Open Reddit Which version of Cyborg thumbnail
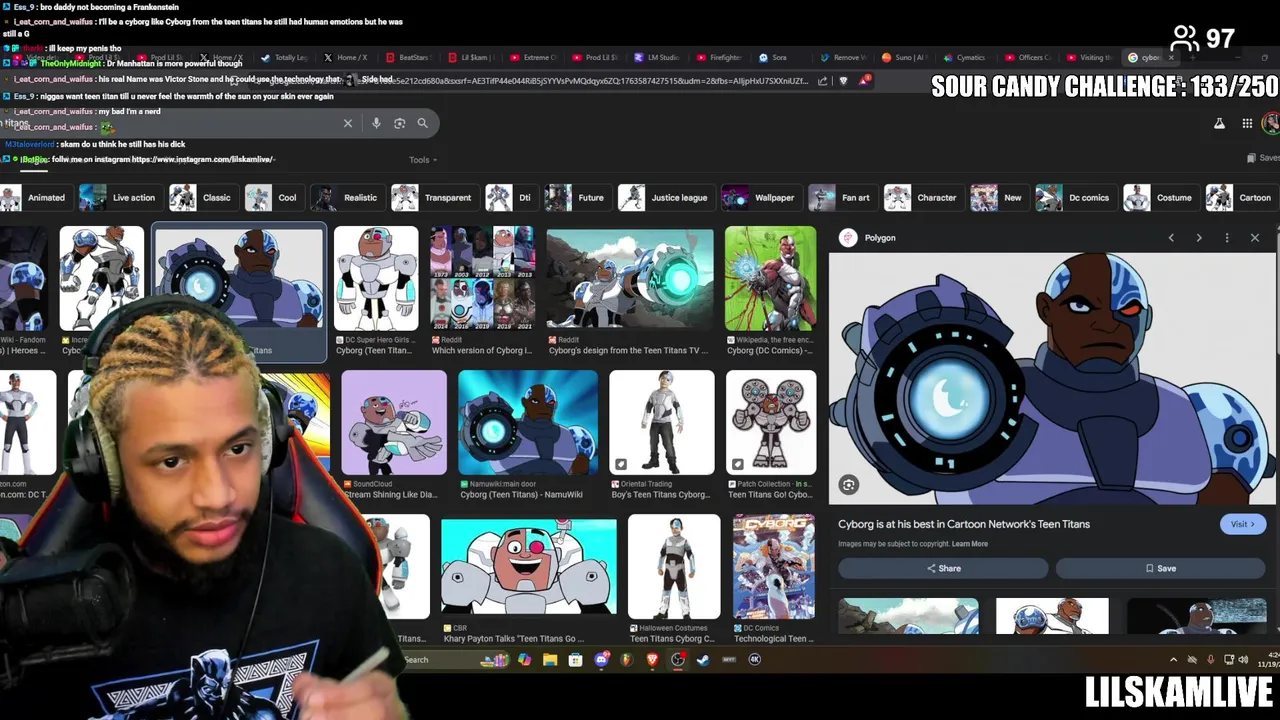 482,278
